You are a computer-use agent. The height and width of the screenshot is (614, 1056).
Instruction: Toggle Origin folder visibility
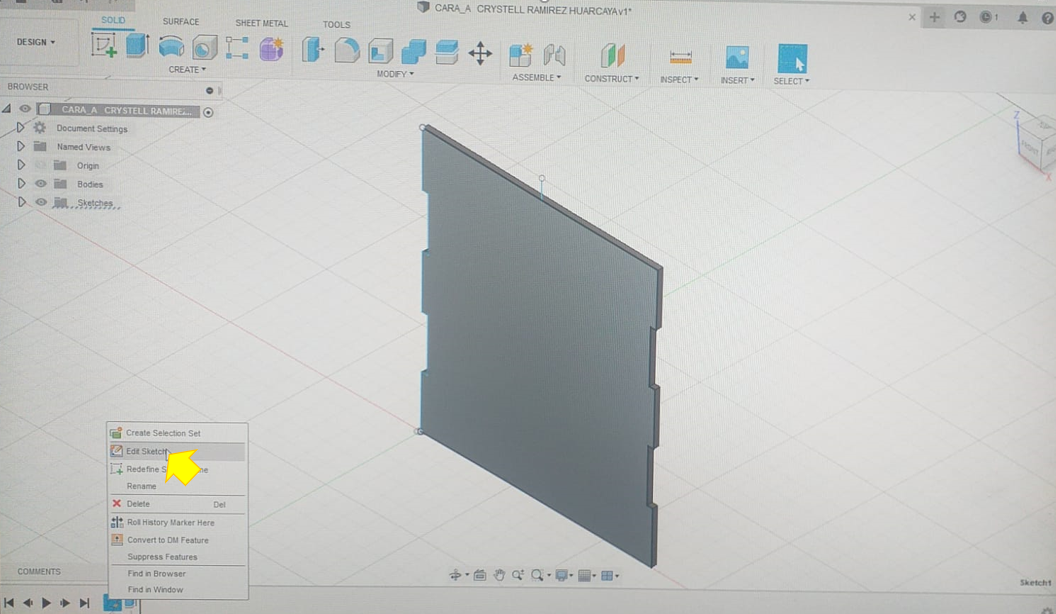[x=41, y=165]
